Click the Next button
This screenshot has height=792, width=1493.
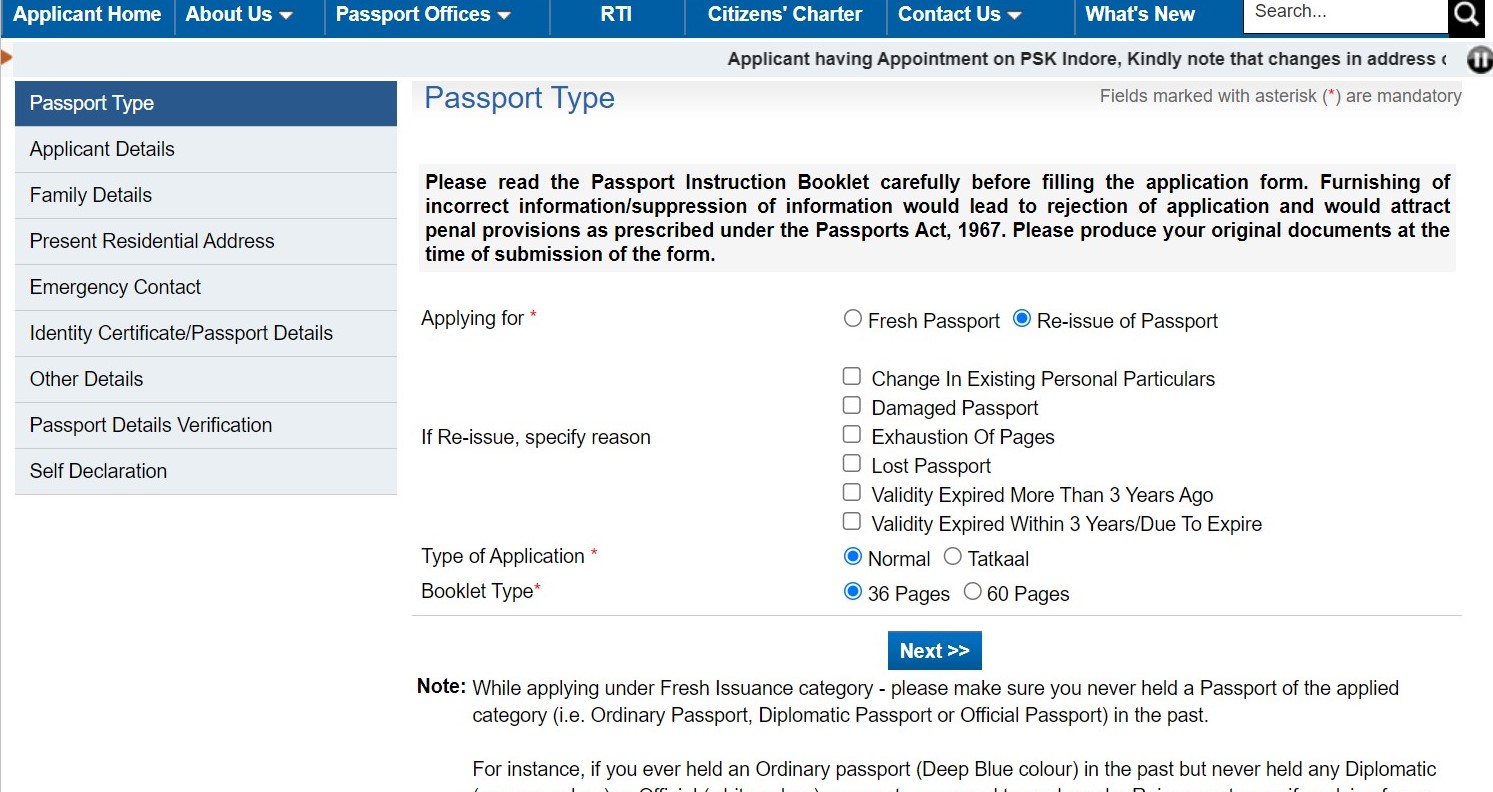point(934,651)
